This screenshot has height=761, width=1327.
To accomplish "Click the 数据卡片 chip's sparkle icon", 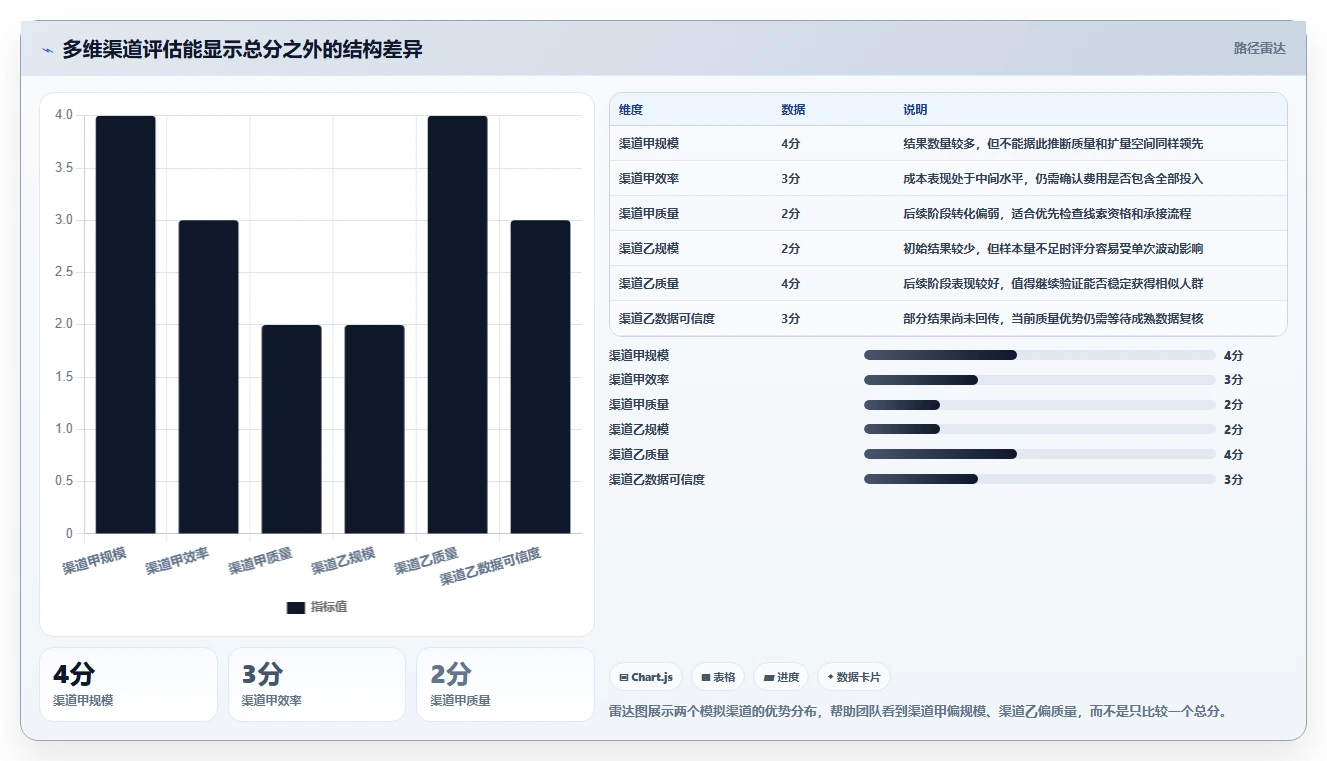I will coord(830,677).
